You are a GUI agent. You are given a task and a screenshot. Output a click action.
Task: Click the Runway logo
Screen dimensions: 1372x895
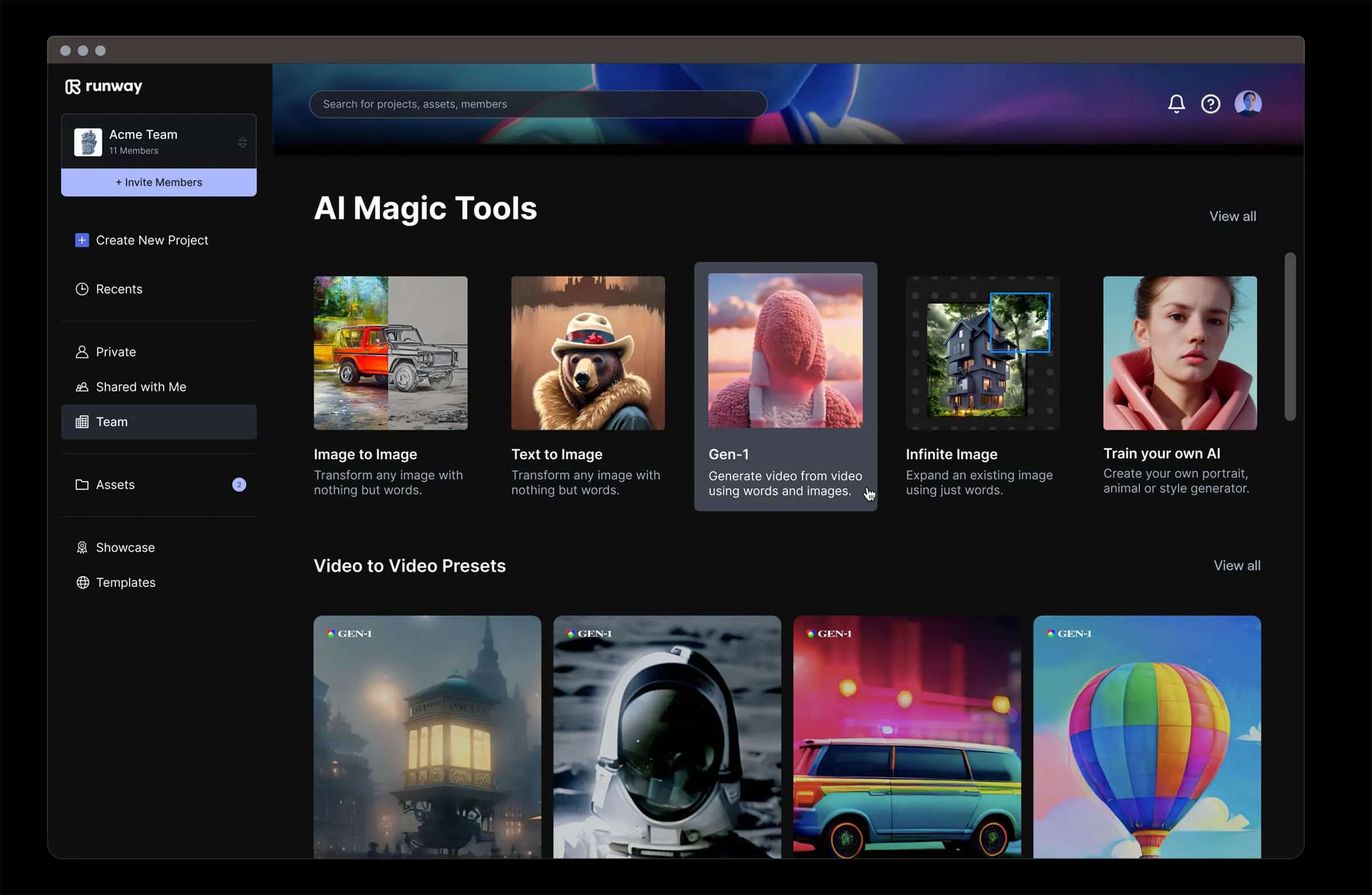click(x=104, y=86)
